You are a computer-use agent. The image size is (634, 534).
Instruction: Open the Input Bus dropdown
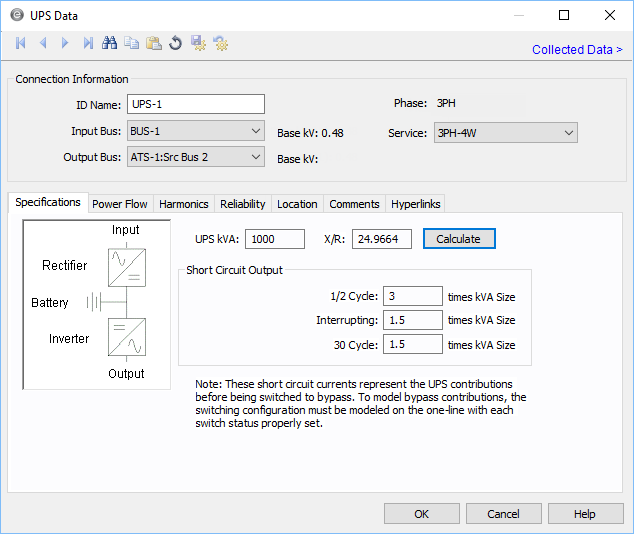coord(195,131)
